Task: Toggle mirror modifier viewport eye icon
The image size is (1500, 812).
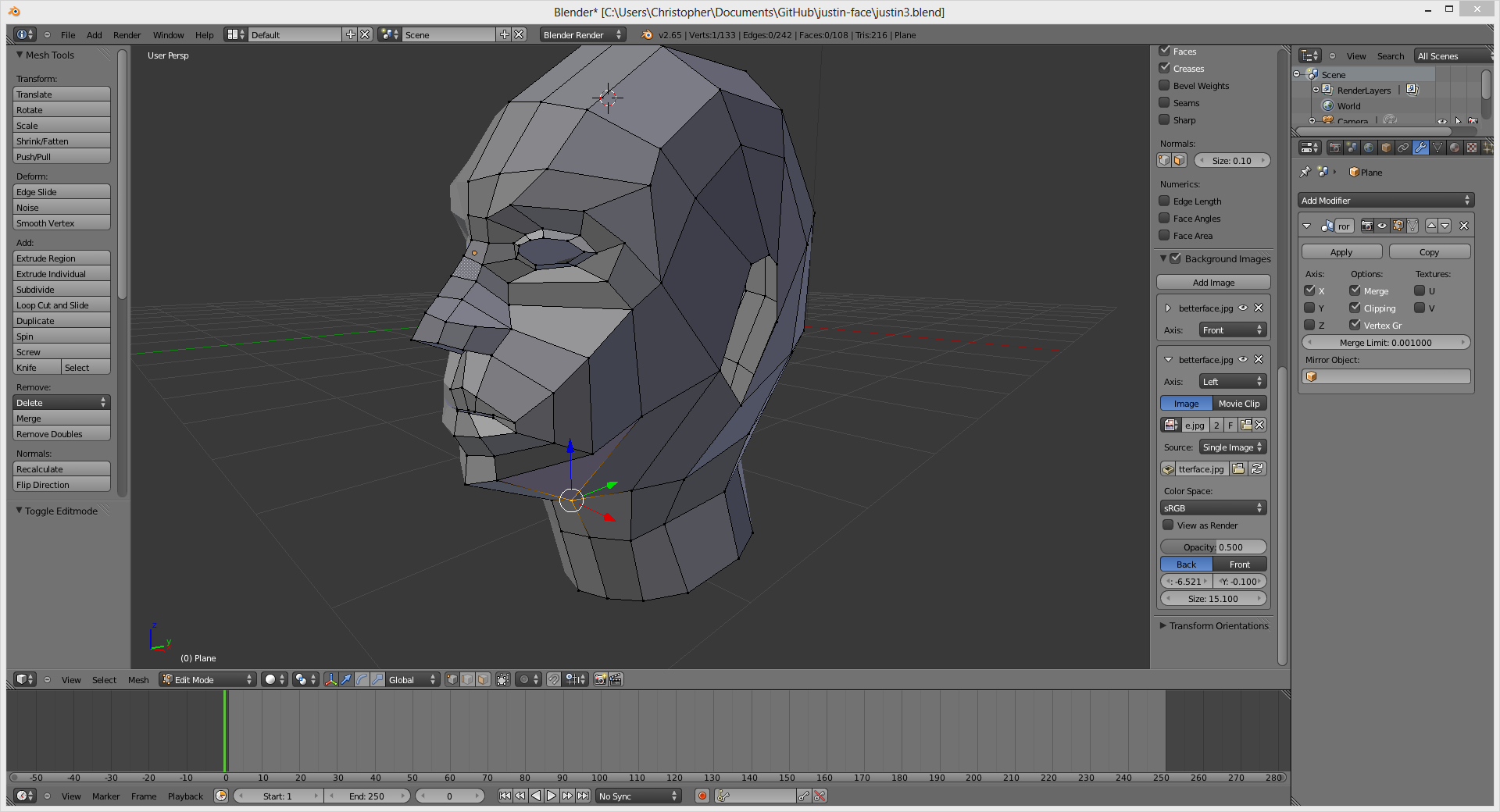Action: point(1382,226)
